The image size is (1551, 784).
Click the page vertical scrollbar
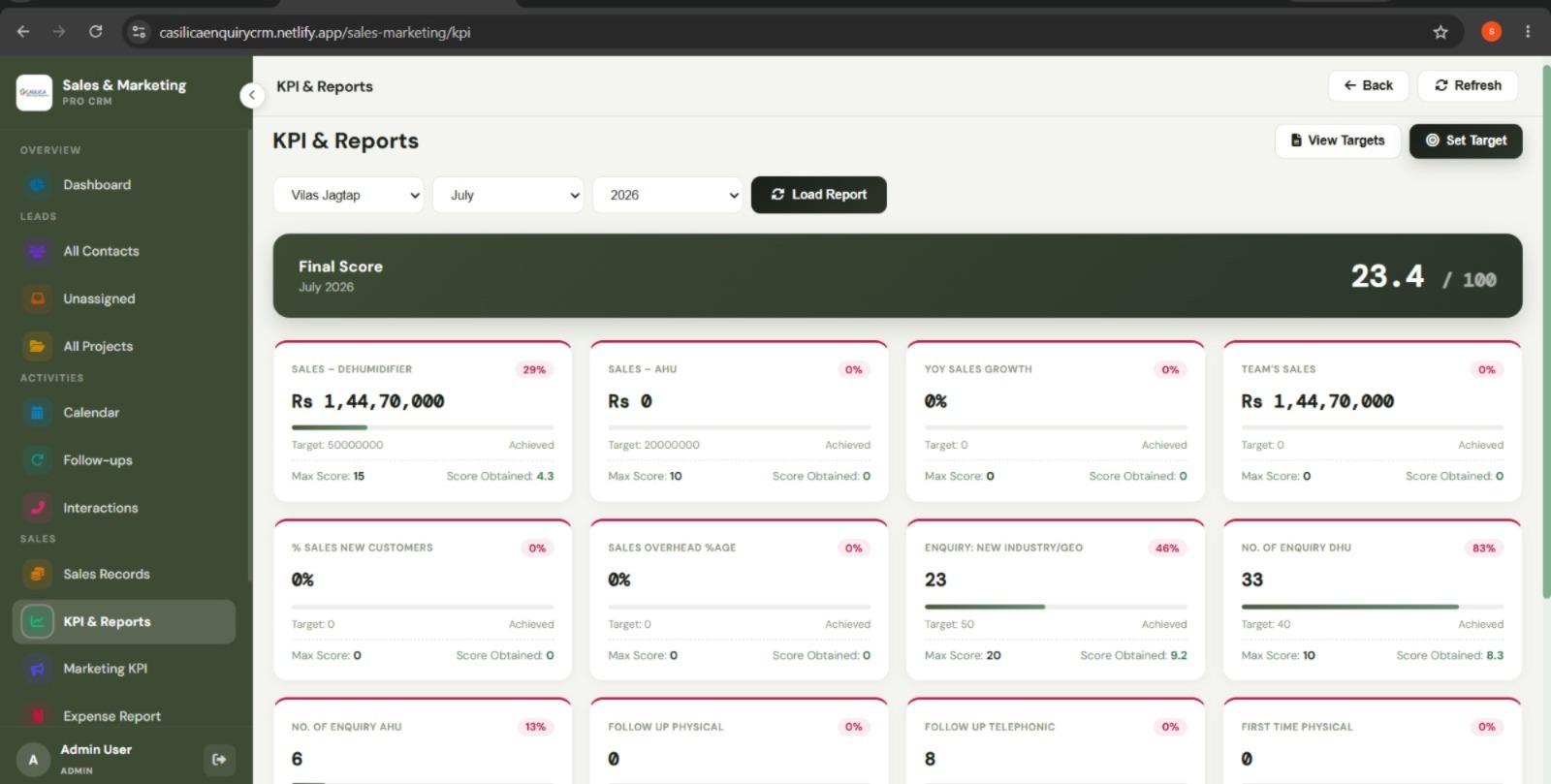point(1545,329)
